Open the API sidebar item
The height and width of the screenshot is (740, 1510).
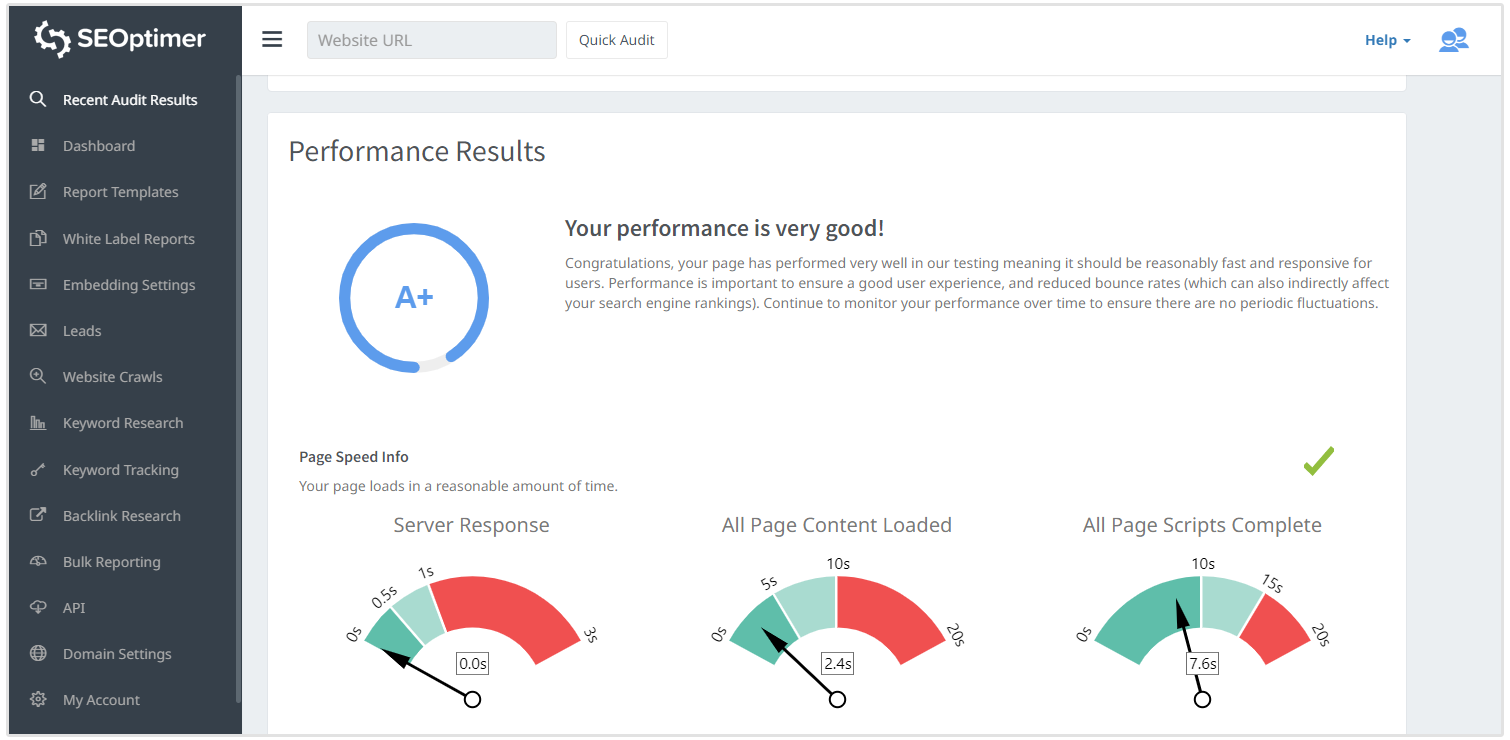coord(74,607)
